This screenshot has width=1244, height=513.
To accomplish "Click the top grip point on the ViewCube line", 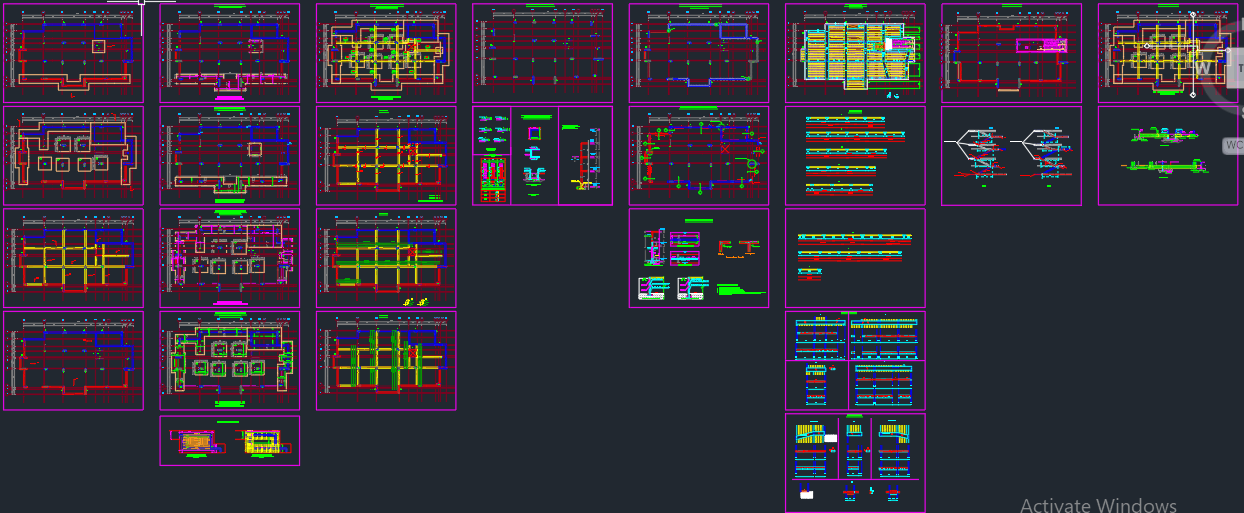I will point(1192,14).
